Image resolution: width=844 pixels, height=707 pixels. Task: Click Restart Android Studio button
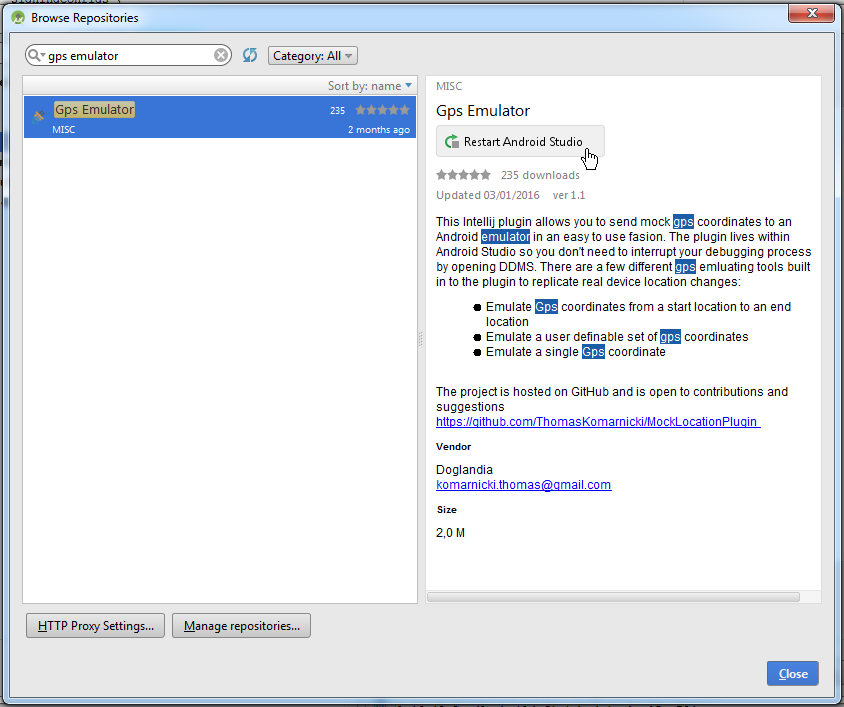point(520,142)
